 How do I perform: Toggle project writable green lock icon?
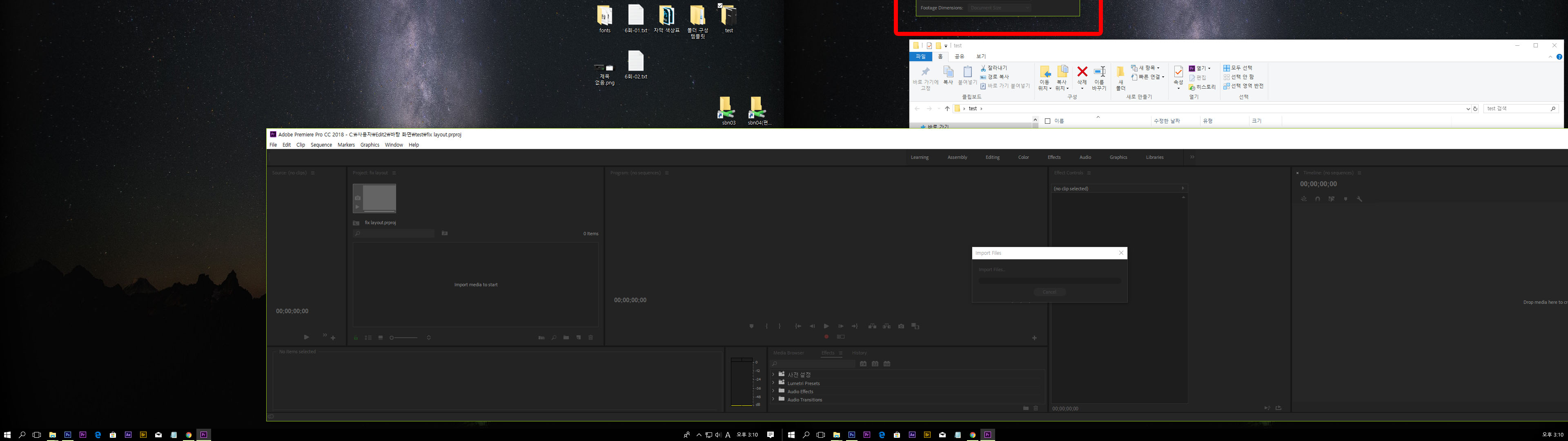356,337
